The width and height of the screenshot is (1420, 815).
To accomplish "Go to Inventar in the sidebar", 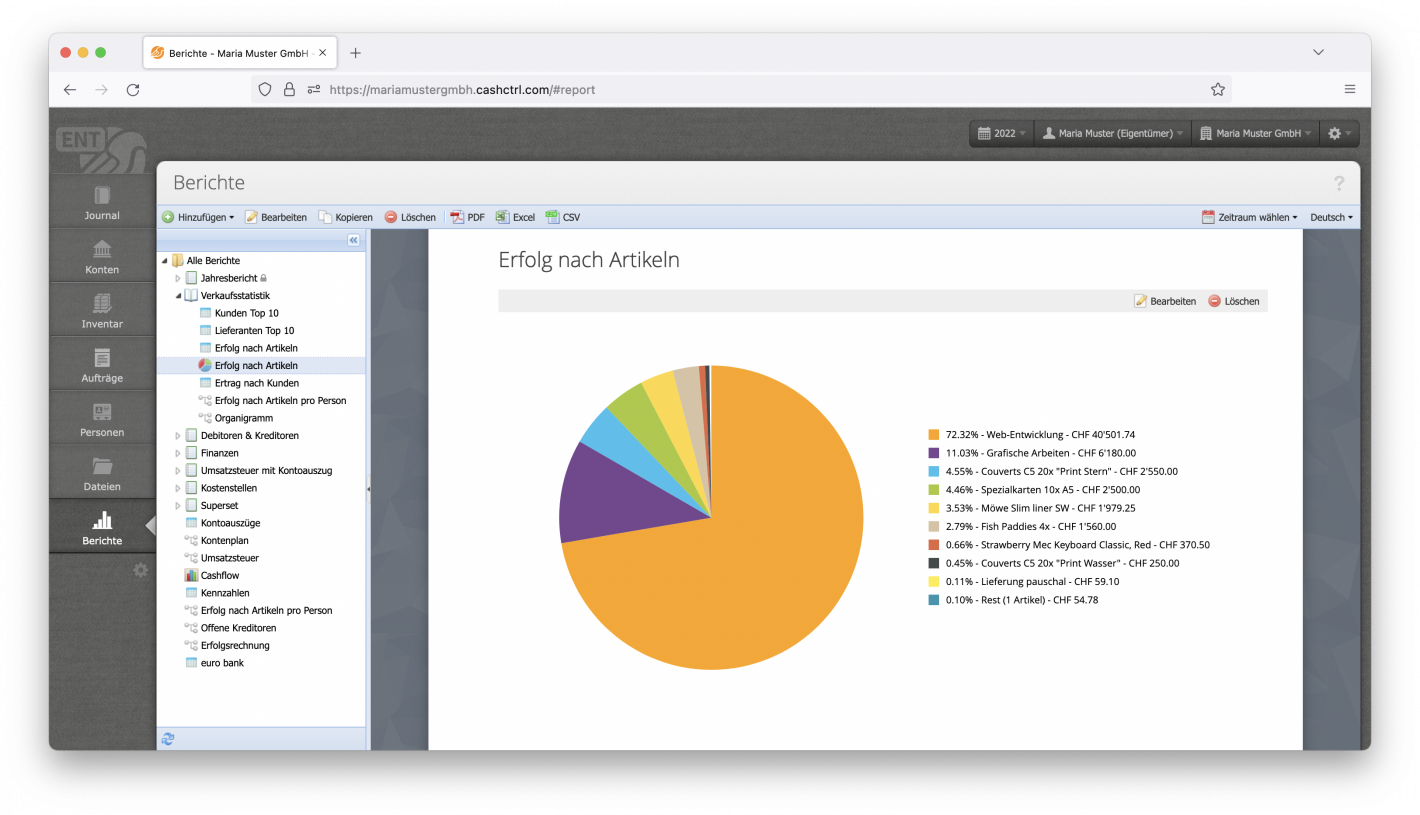I will point(102,310).
